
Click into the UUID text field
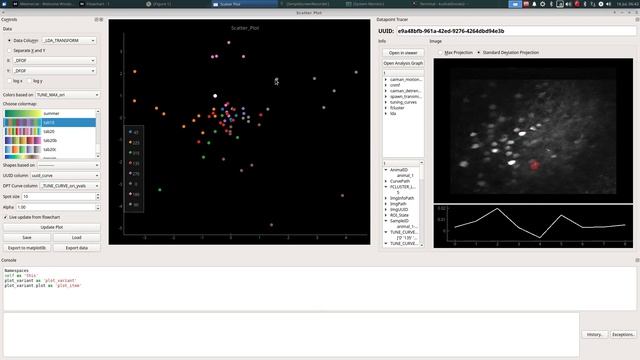(x=516, y=31)
